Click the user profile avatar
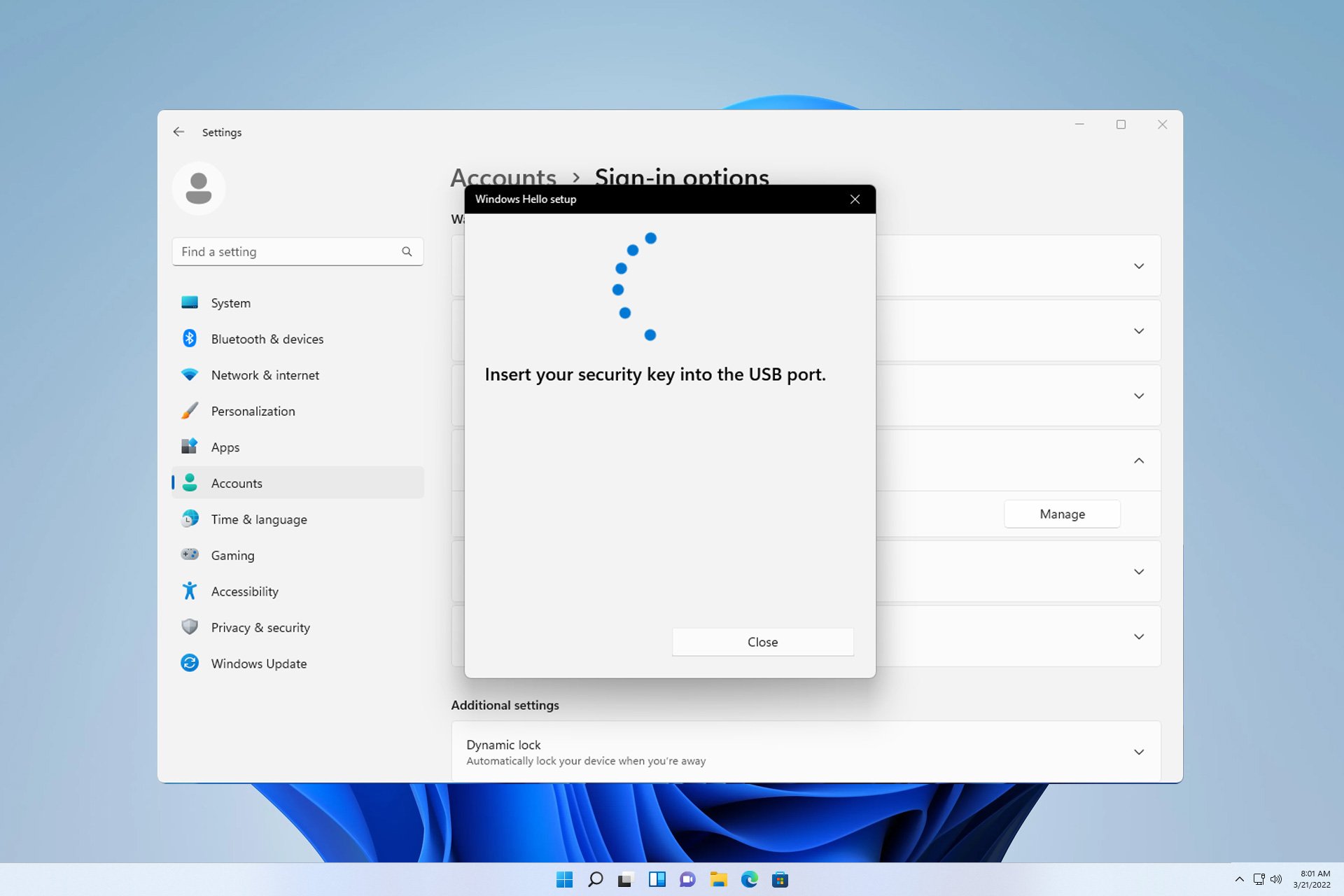The width and height of the screenshot is (1344, 896). [x=199, y=188]
